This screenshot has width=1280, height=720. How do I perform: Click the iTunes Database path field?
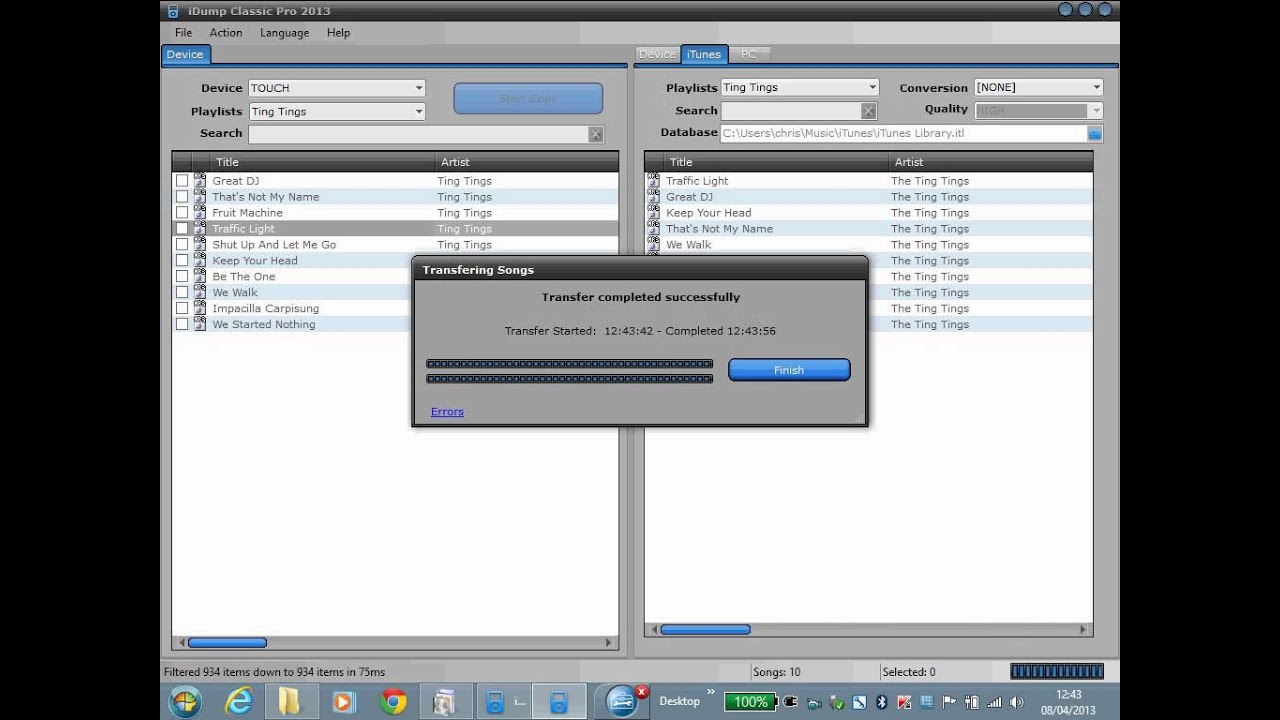[903, 133]
